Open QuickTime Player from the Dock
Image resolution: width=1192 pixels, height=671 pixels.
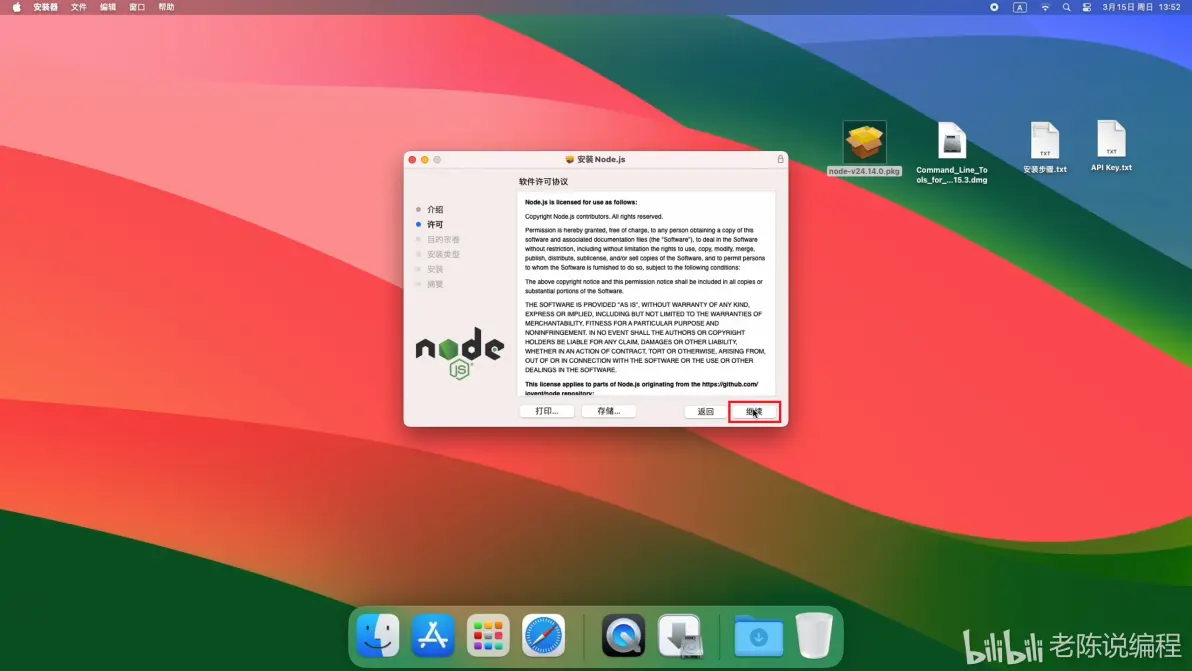pyautogui.click(x=623, y=635)
